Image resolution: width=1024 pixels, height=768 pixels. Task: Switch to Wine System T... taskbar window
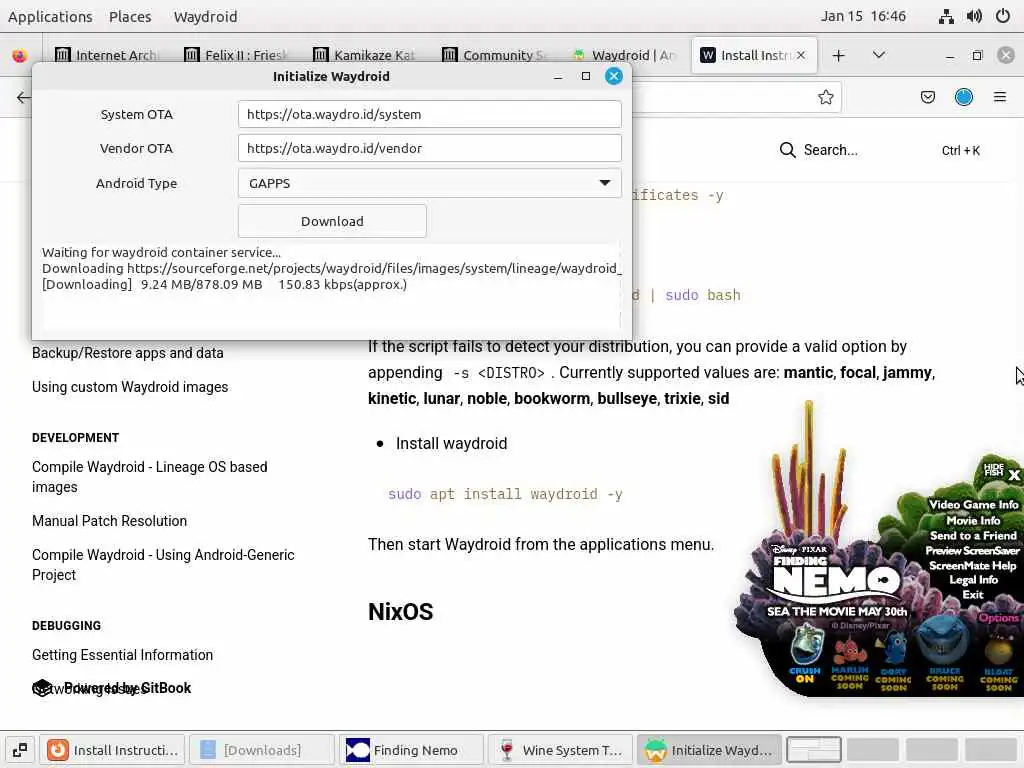pos(560,750)
